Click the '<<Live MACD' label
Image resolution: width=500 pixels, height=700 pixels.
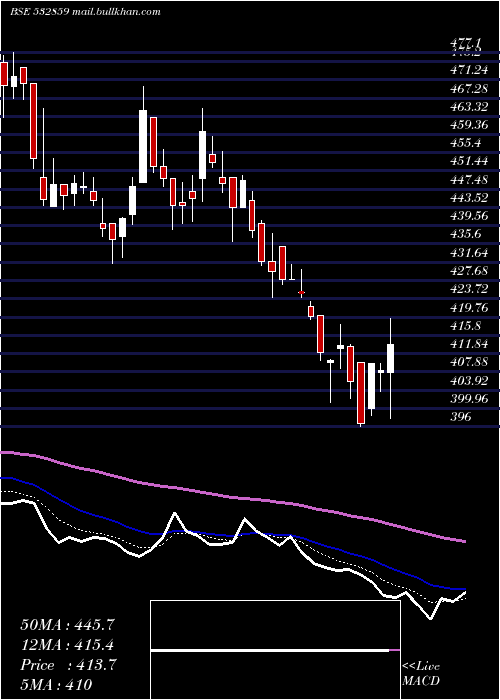coord(421,674)
